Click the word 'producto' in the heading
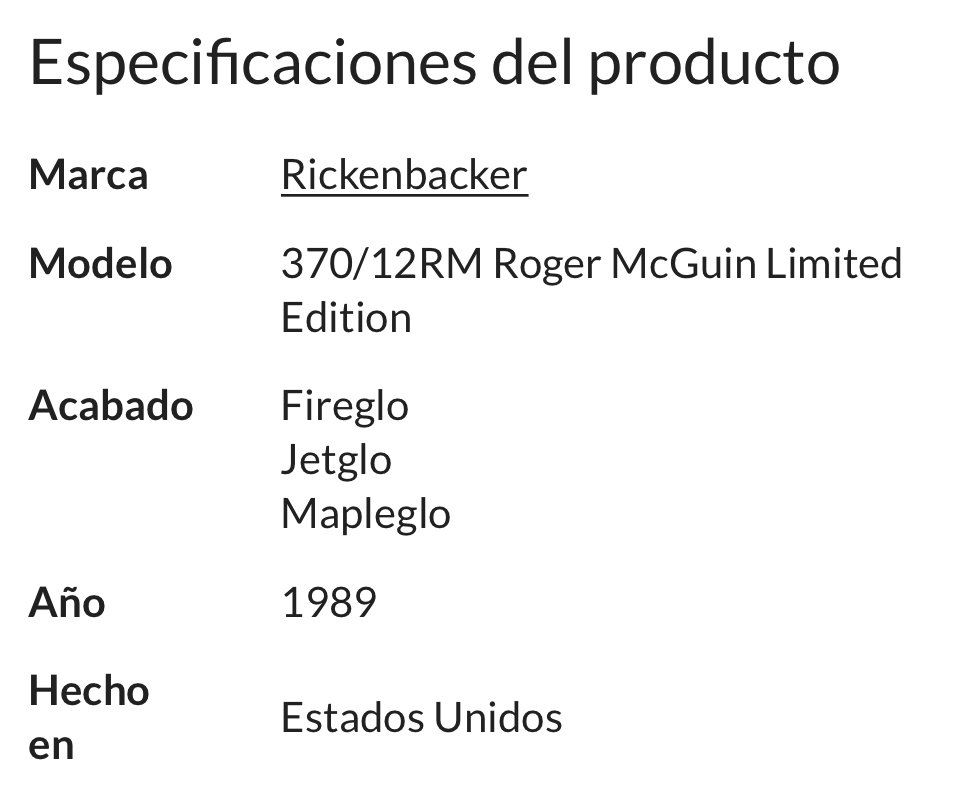The height and width of the screenshot is (785, 960). 713,62
